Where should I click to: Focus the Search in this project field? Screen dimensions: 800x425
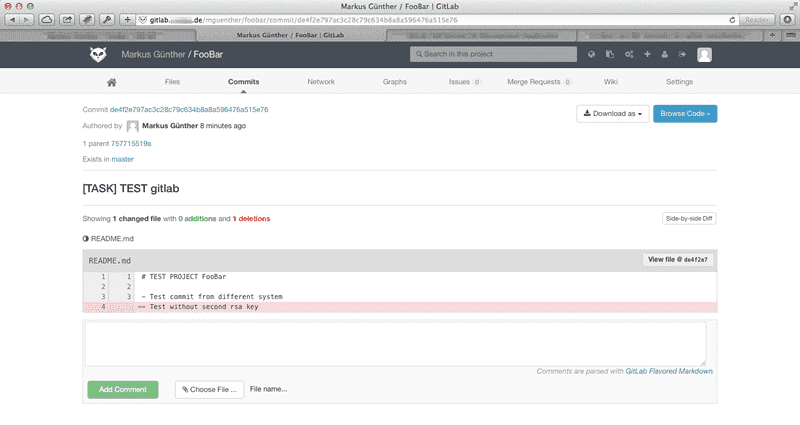point(493,54)
